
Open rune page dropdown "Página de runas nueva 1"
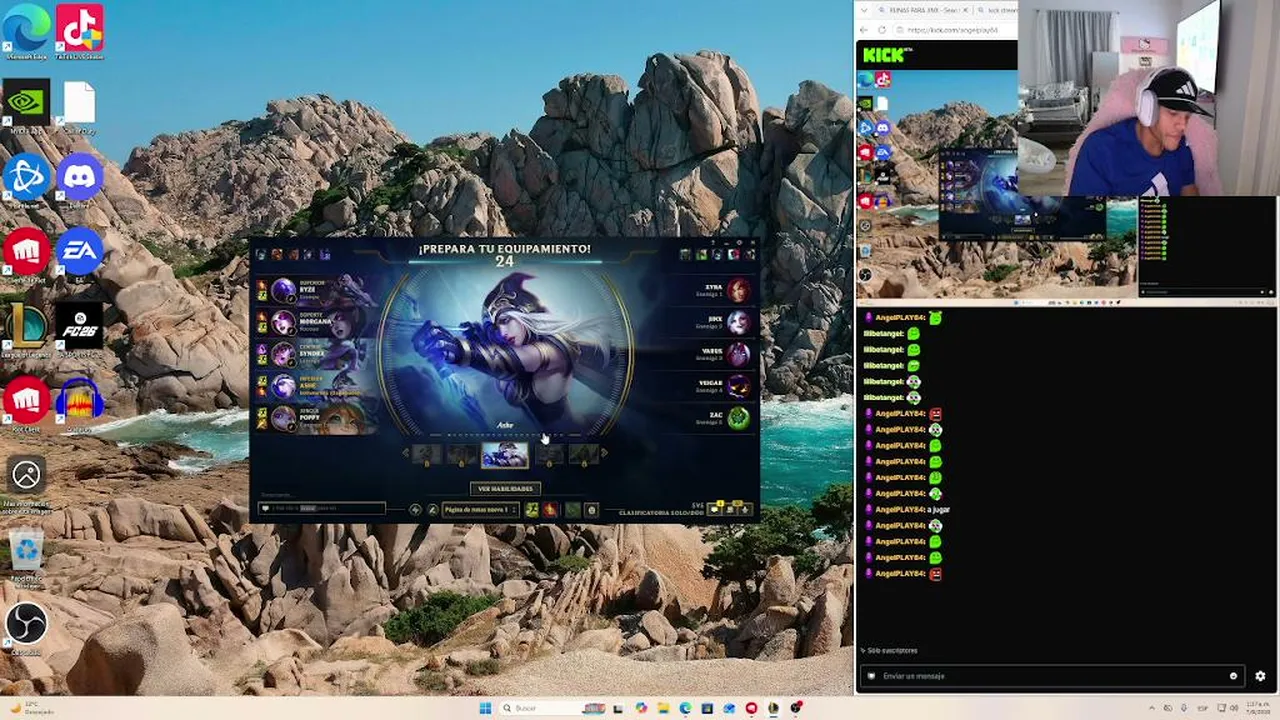click(x=481, y=510)
